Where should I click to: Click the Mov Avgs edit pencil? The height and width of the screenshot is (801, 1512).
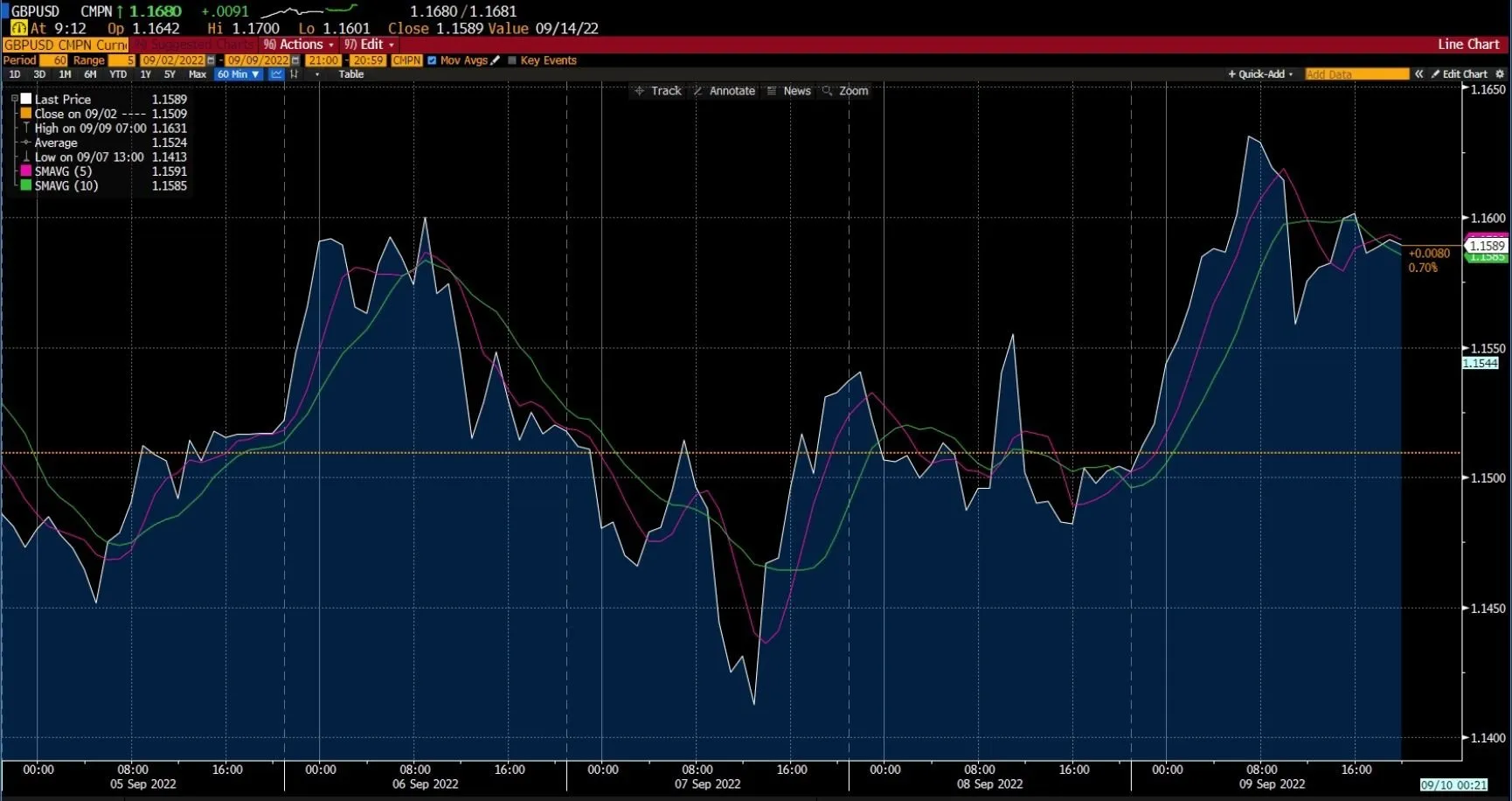point(495,60)
